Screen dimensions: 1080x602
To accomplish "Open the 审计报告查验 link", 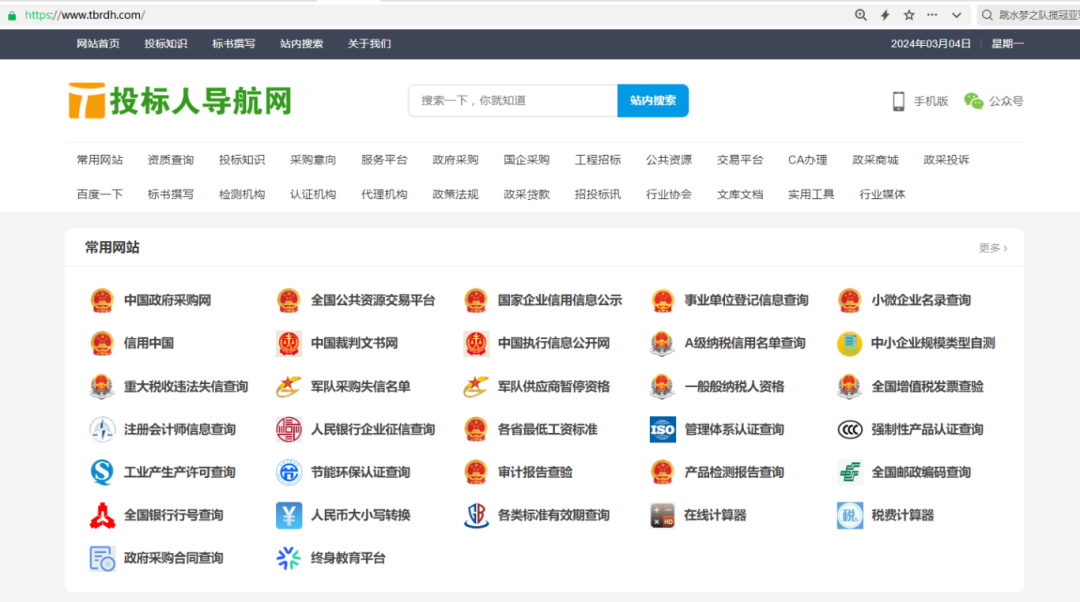I will click(535, 472).
